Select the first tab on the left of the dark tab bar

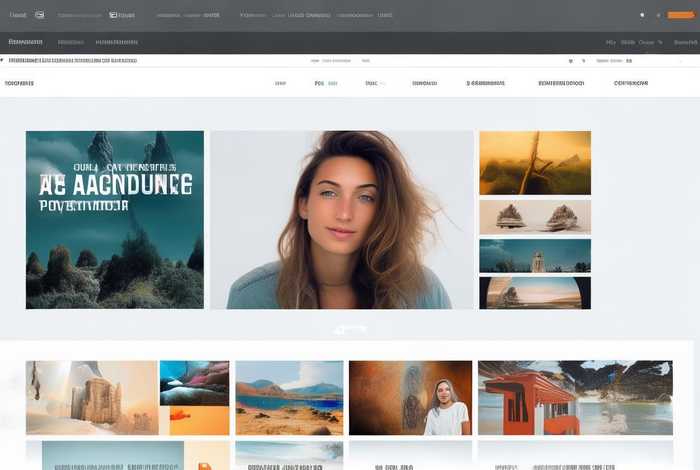pos(25,43)
